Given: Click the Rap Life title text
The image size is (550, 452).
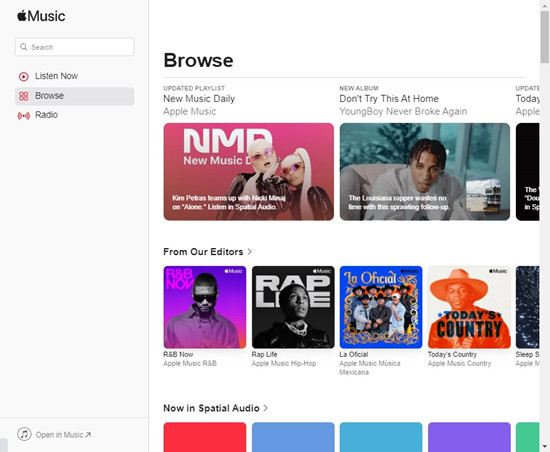Looking at the screenshot, I should 264,355.
